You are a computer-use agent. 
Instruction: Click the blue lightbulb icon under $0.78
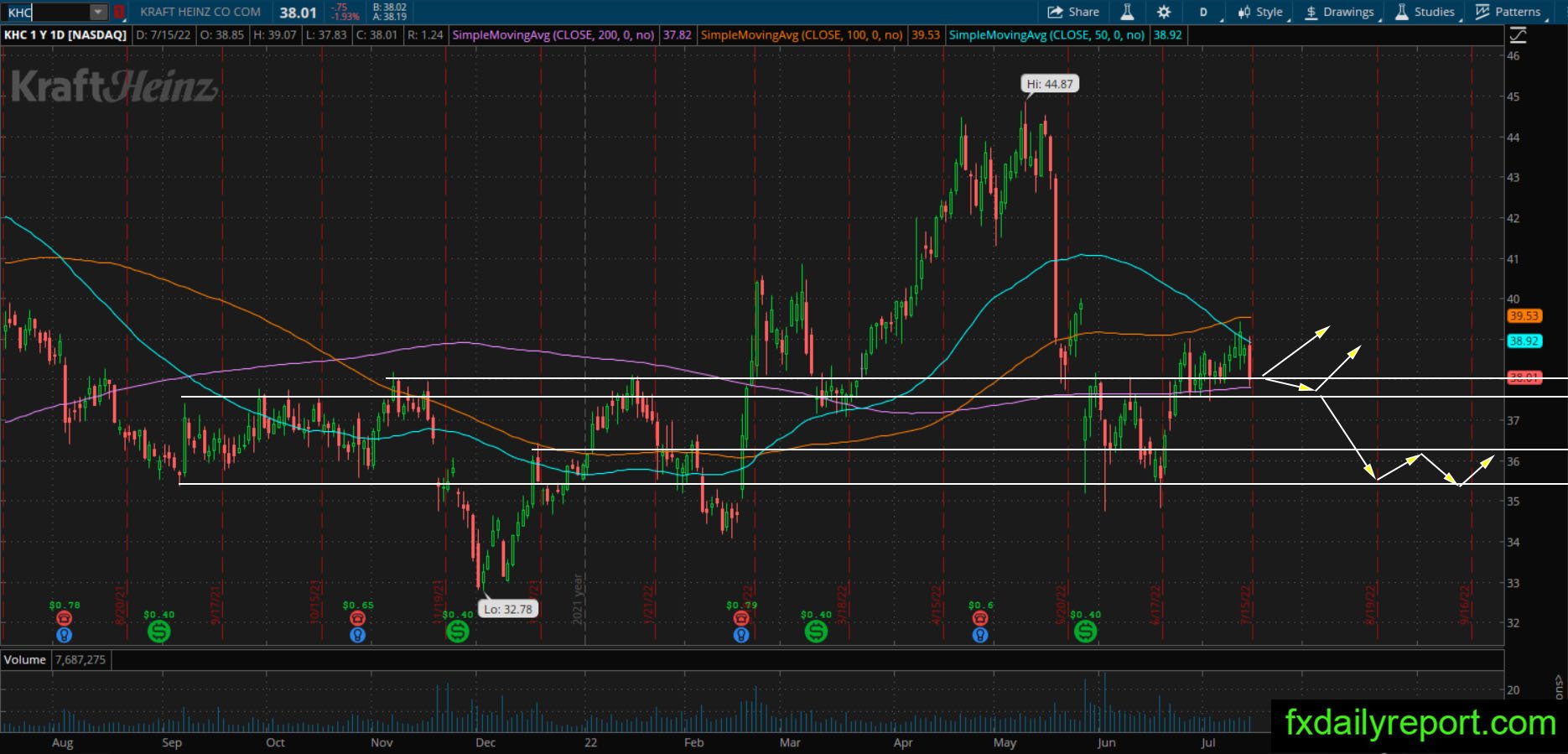(x=64, y=635)
